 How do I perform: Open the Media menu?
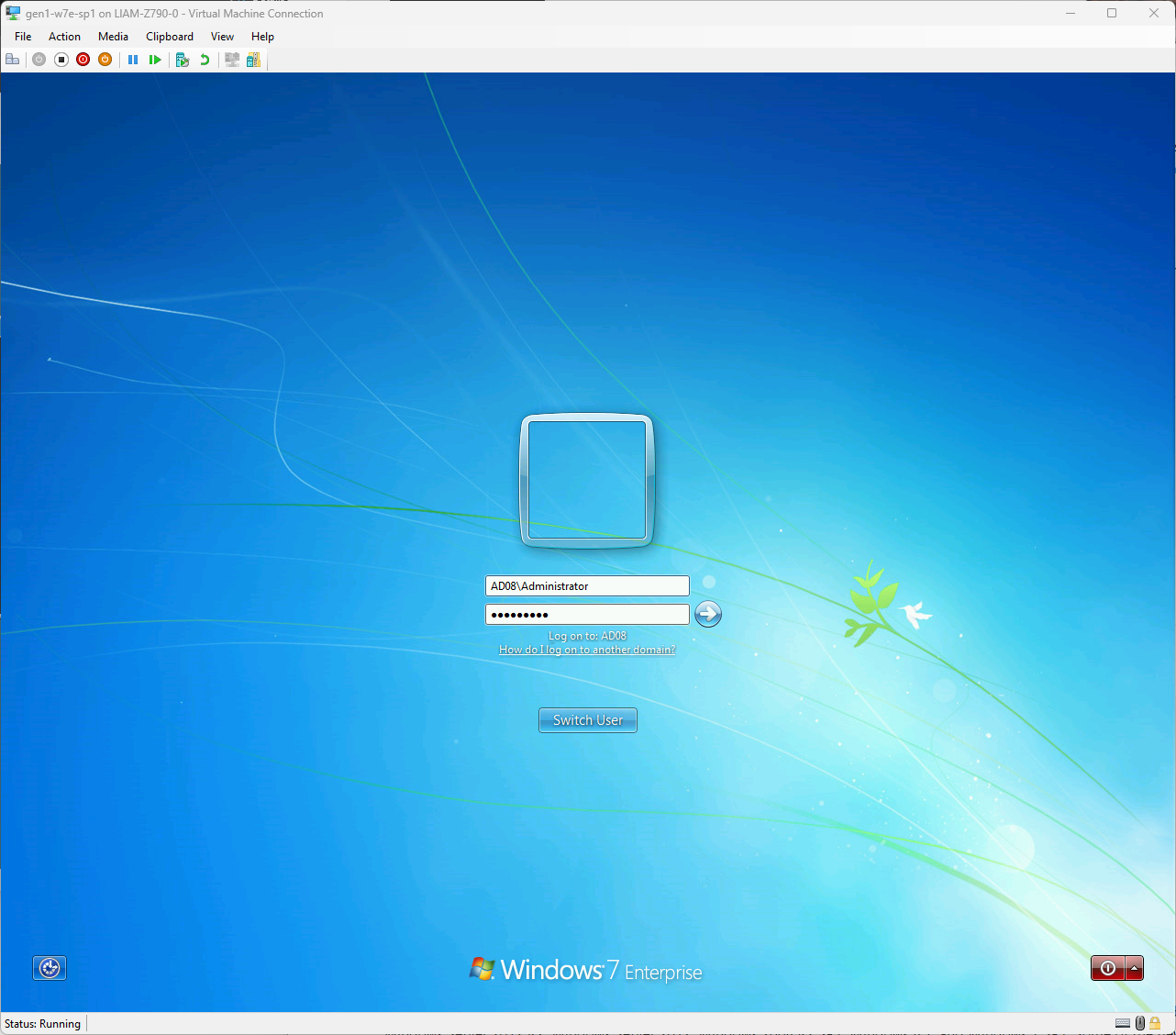point(113,37)
